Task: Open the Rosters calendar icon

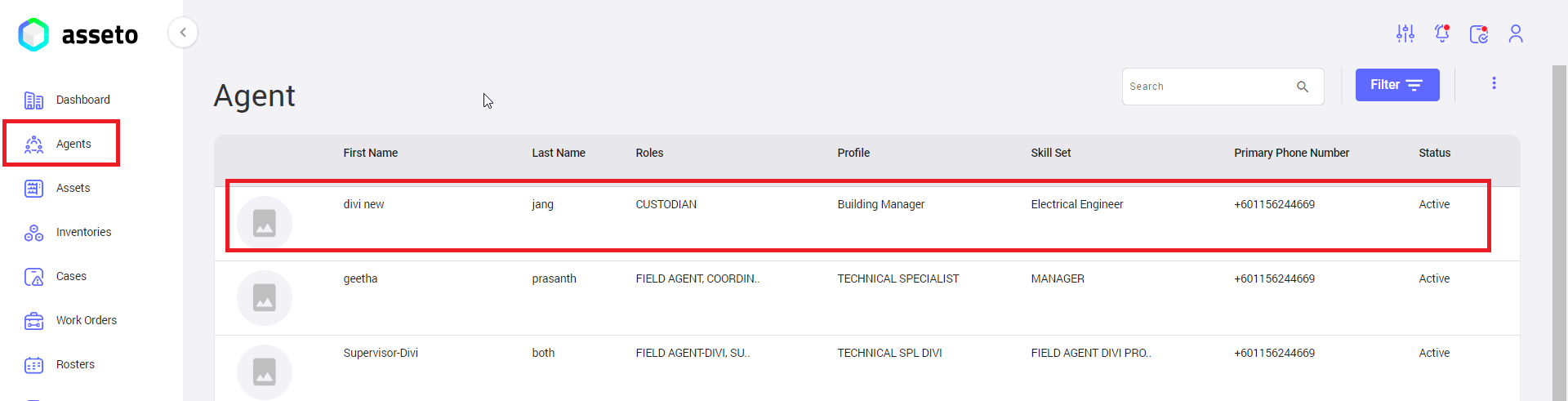Action: coord(33,365)
